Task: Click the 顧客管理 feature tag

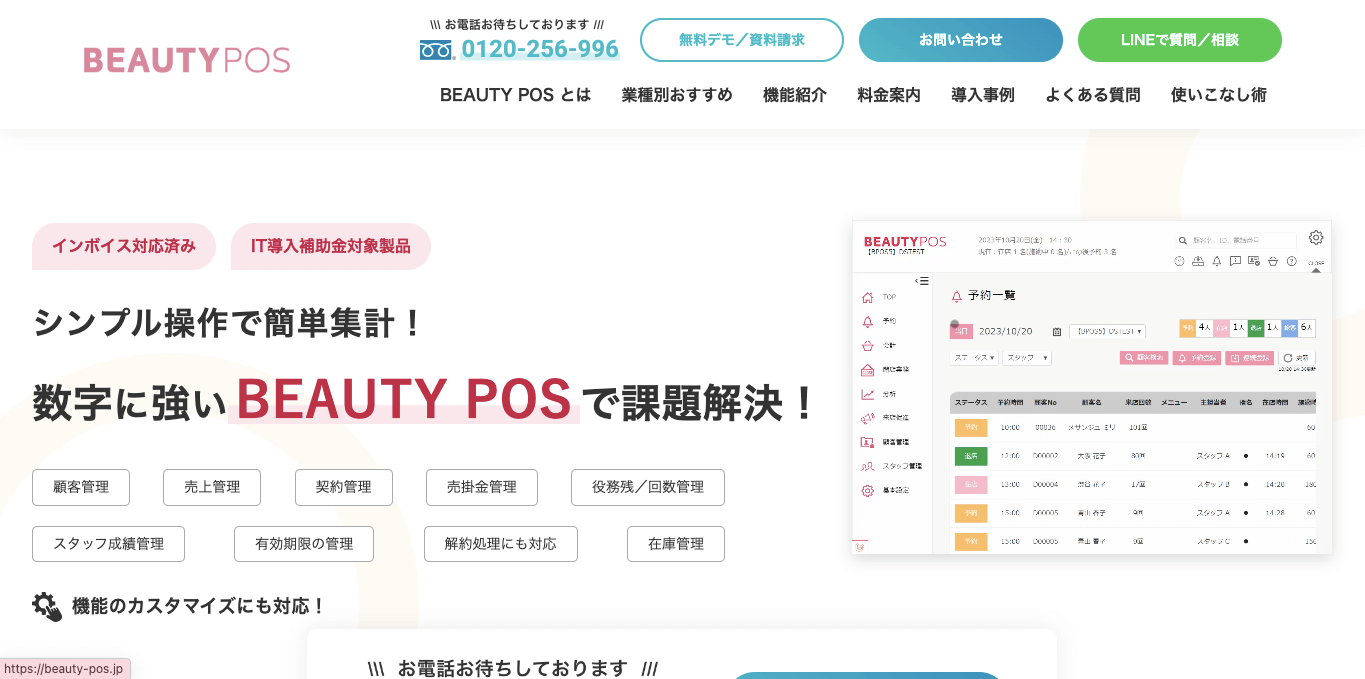Action: click(x=81, y=487)
